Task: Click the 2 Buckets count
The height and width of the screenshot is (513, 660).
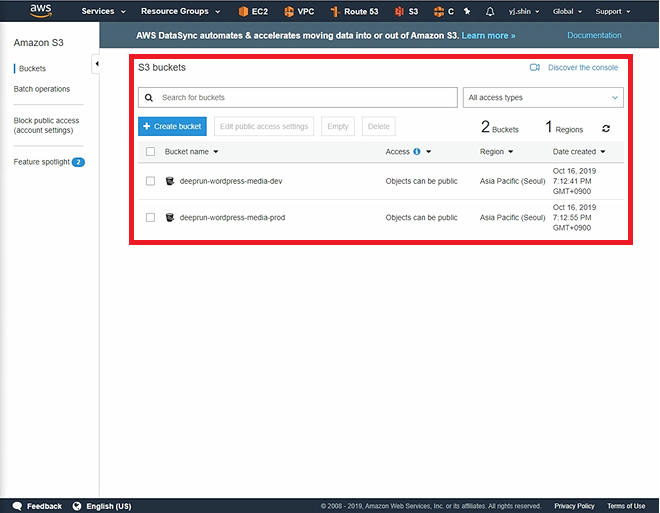Action: [500, 127]
